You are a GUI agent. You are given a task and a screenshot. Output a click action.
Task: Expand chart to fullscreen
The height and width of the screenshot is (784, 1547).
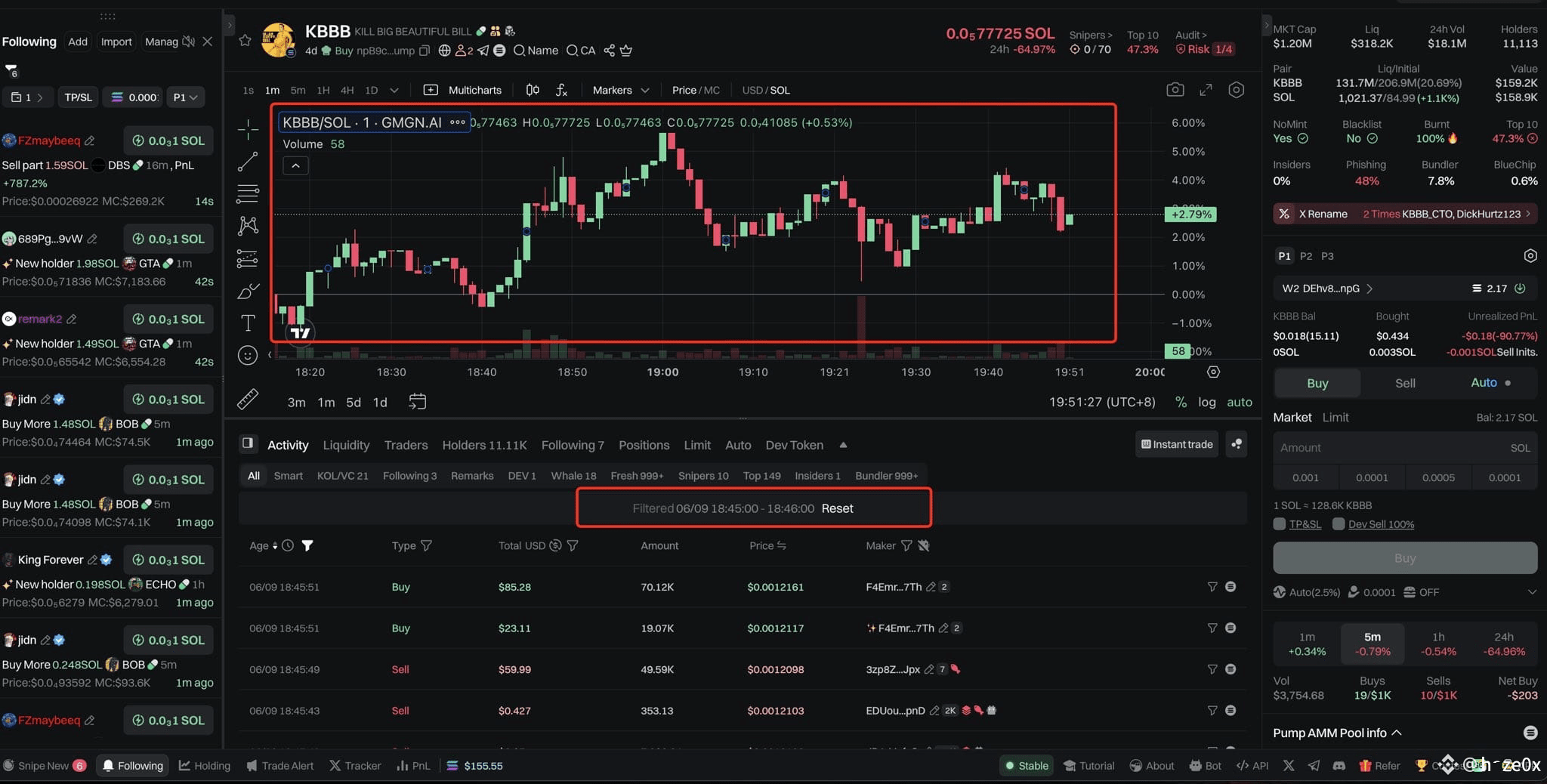tap(1206, 90)
